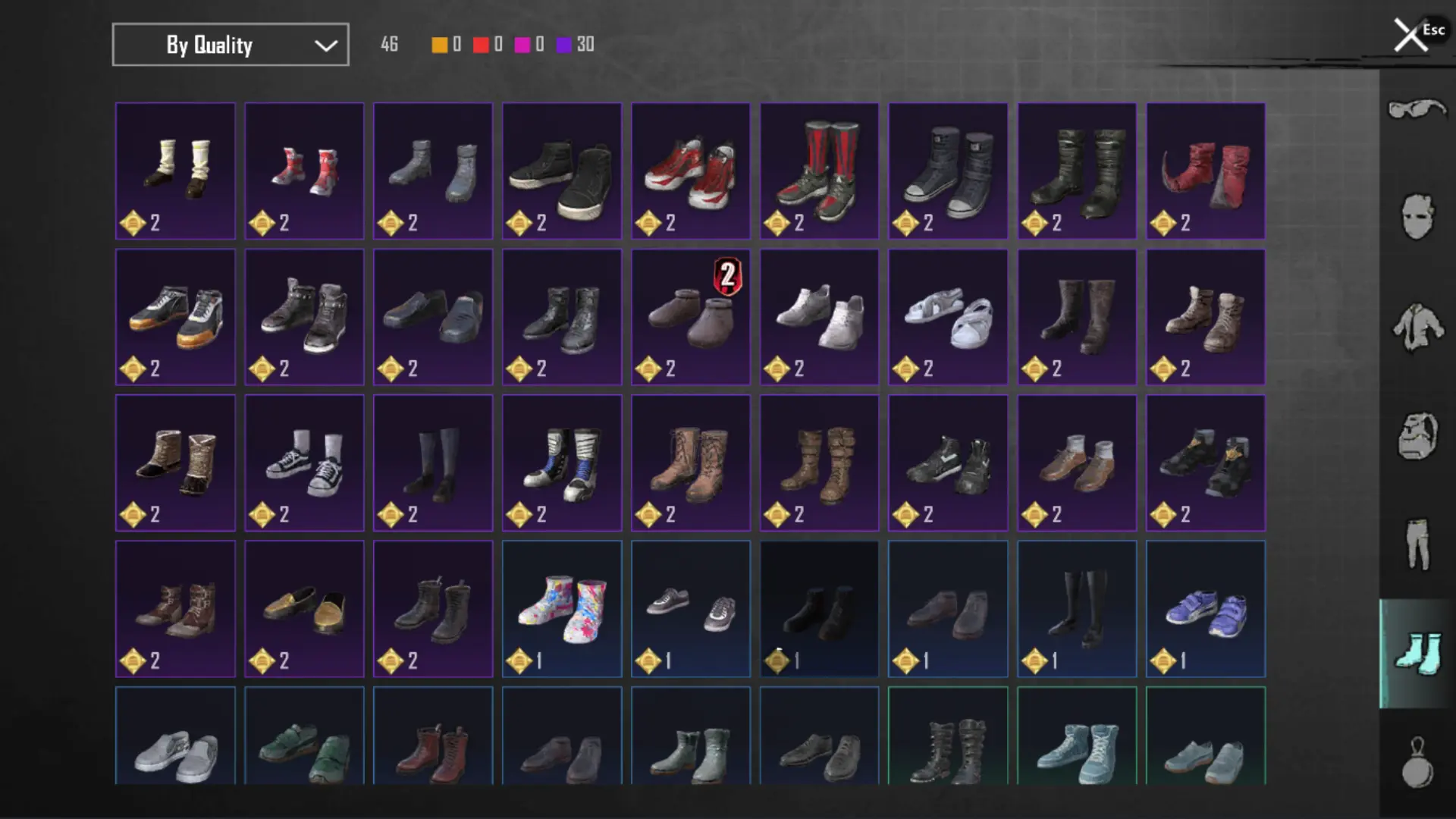Choose the gold loafers item
This screenshot has width=1456, height=819.
click(x=304, y=609)
